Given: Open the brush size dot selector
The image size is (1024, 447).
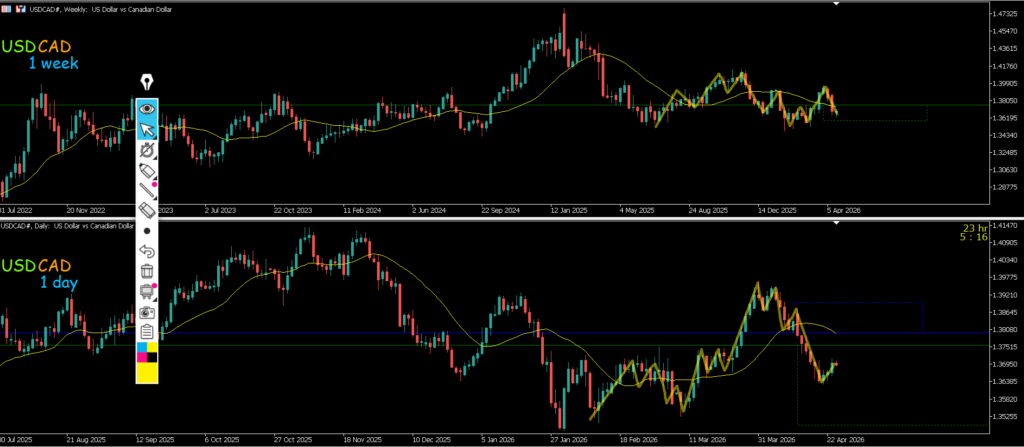Looking at the screenshot, I should 147,230.
